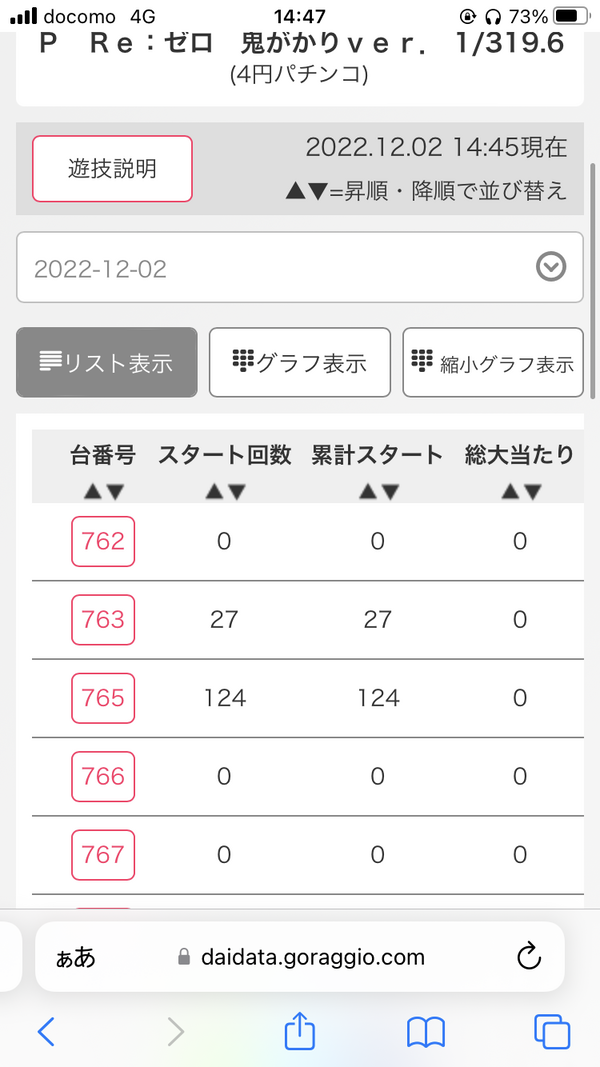Tap the ぁあ reader settings icon
The height and width of the screenshot is (1067, 600).
76,957
